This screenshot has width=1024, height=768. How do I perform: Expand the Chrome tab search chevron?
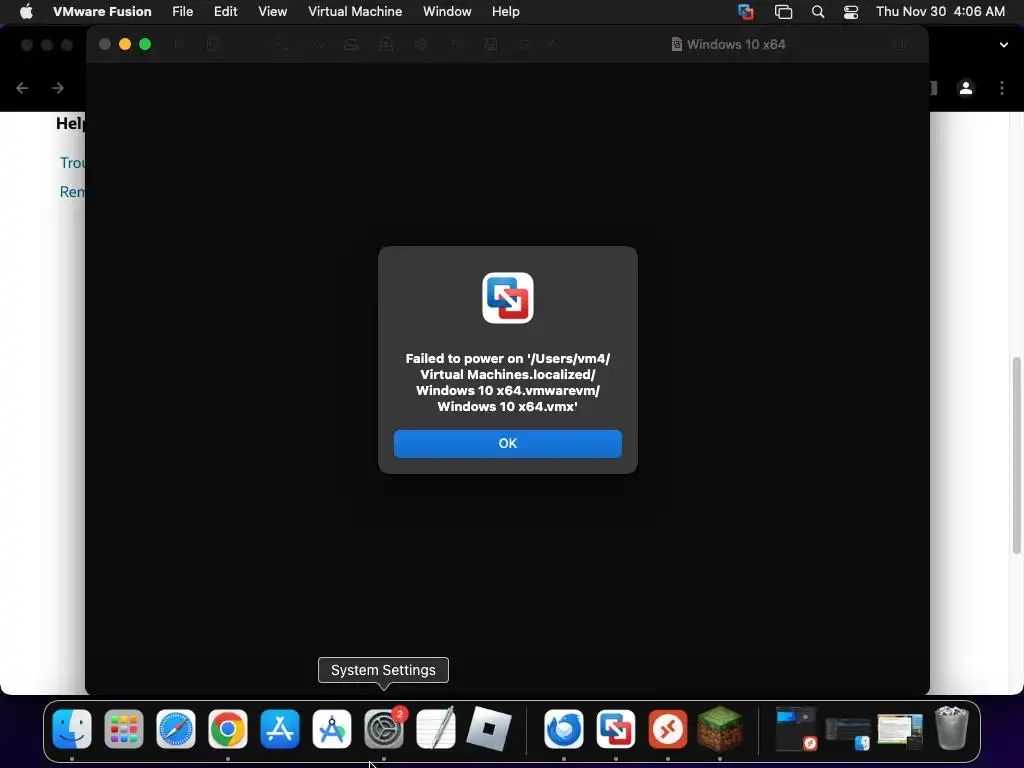click(x=1004, y=44)
